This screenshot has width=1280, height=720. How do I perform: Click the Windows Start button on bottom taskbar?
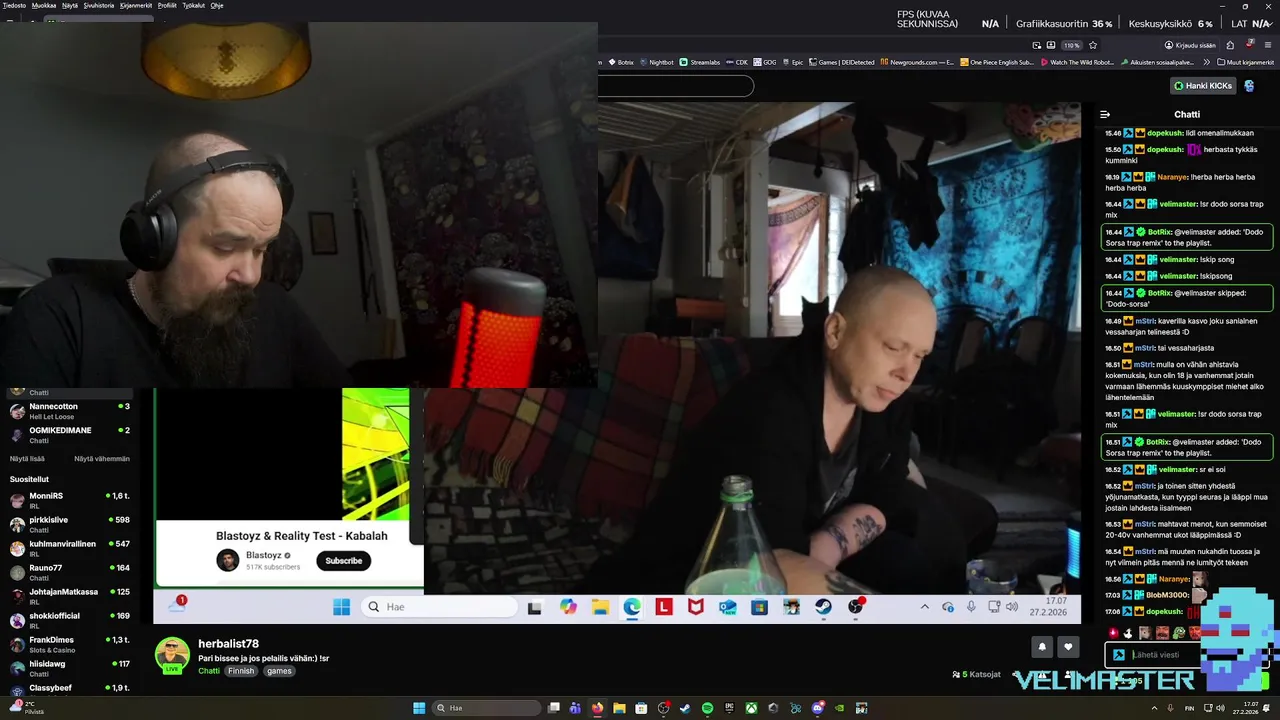click(419, 708)
